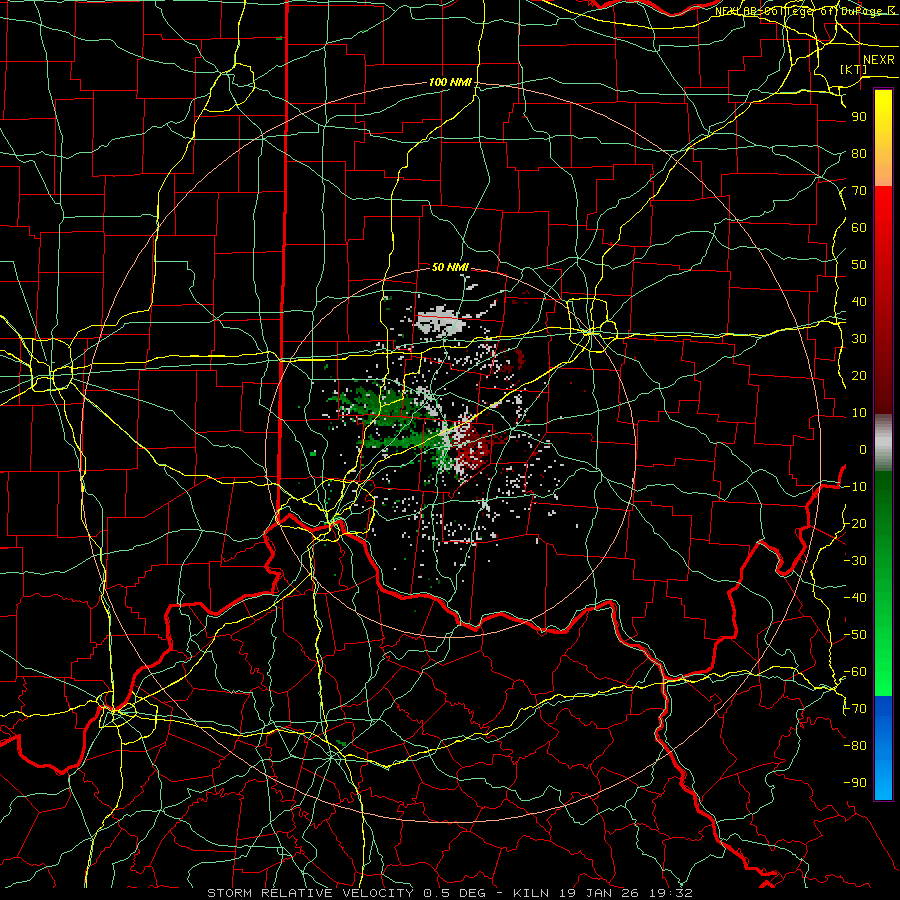Click the "20" value on the velocity scale
Viewport: 900px width, 900px height.
pos(859,376)
